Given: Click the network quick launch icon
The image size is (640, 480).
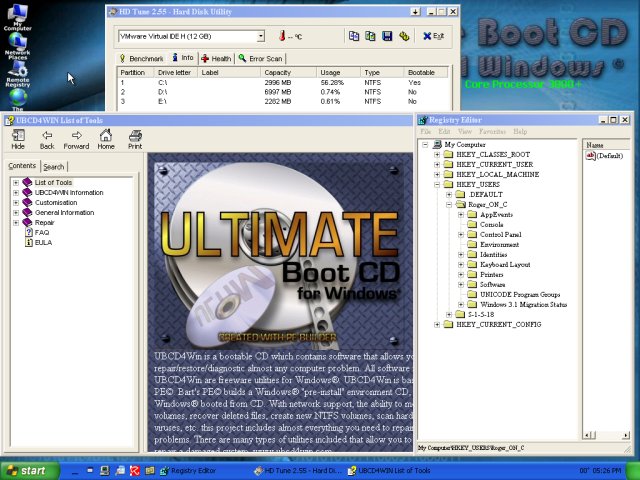Looking at the screenshot, I should (120, 471).
